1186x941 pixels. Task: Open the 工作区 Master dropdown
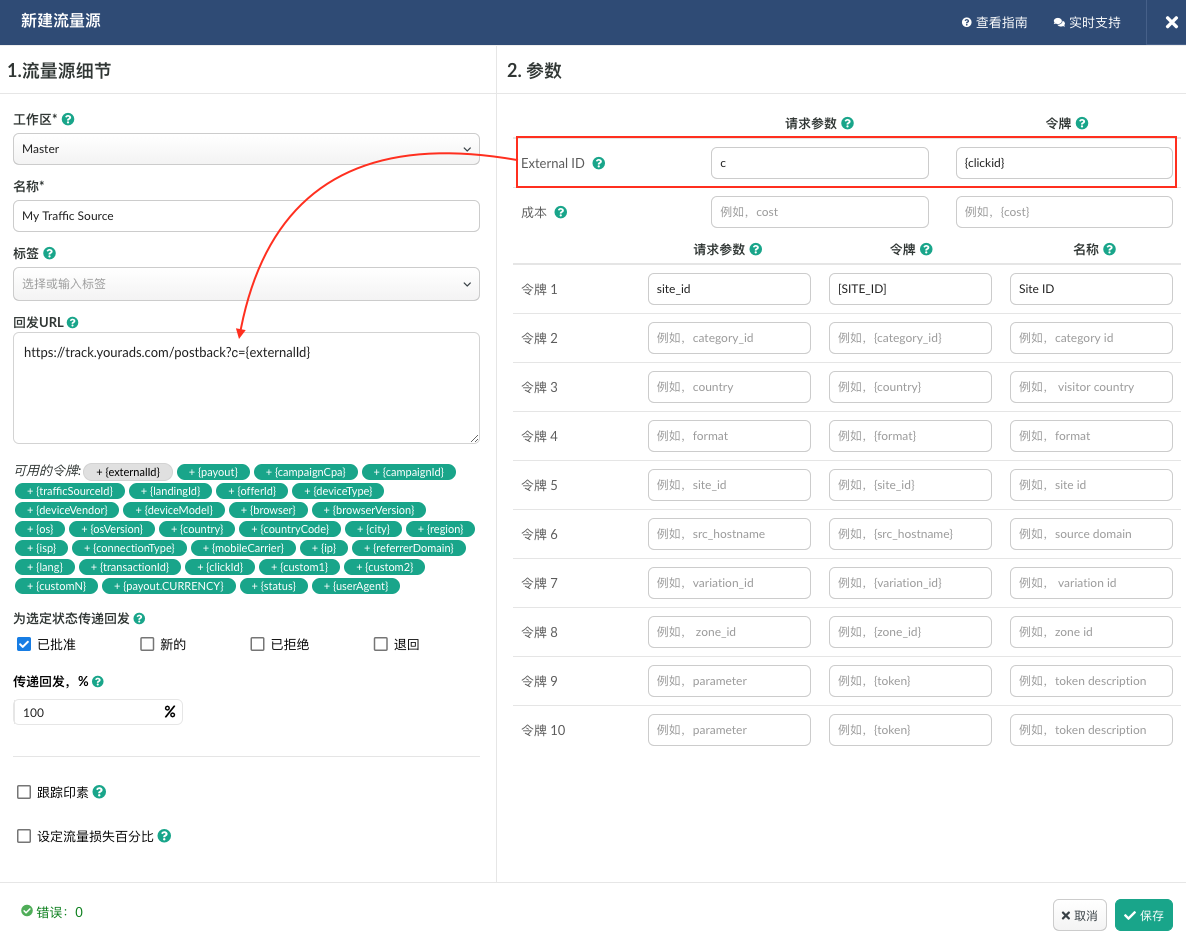tap(246, 149)
